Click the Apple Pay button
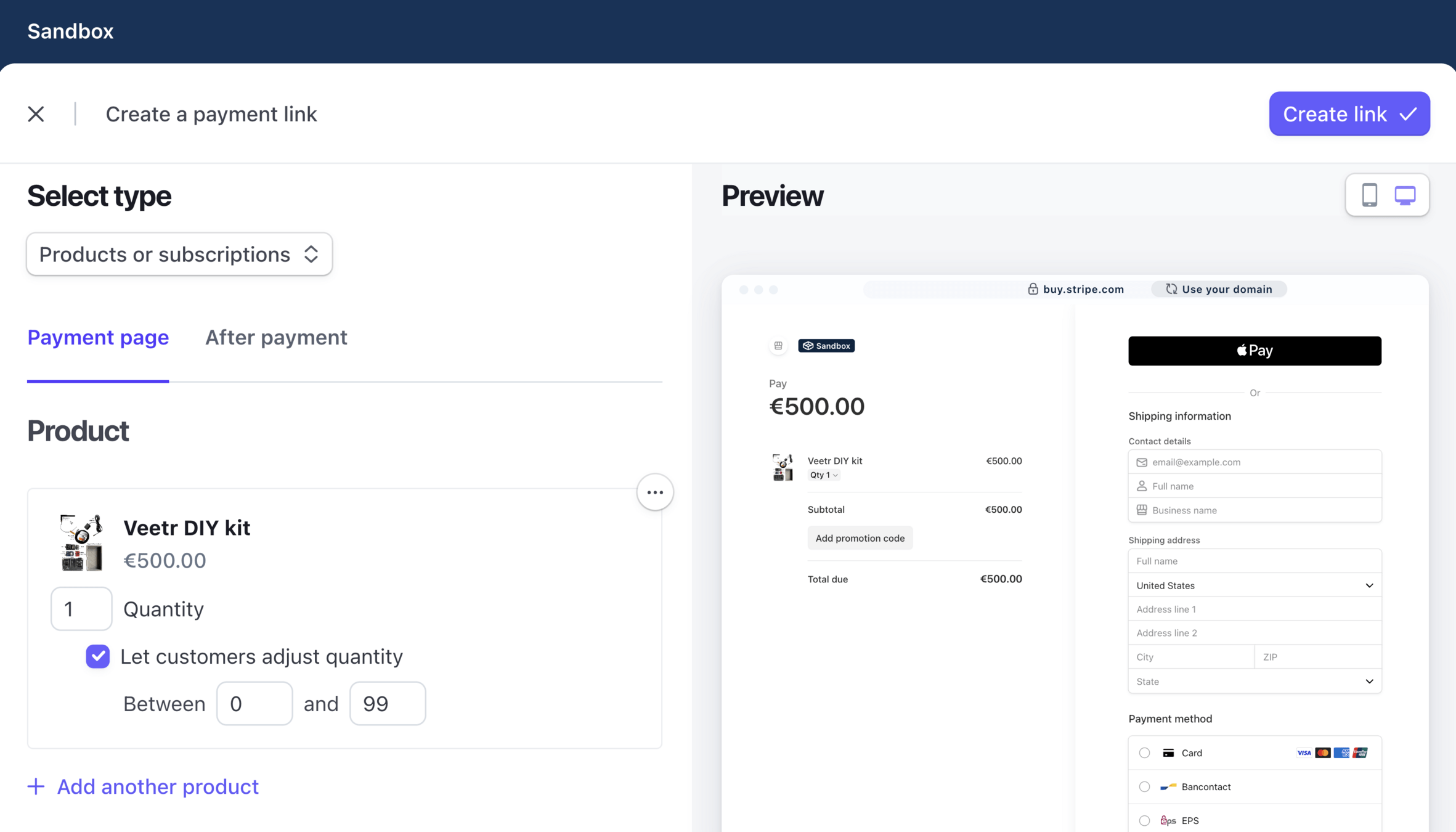 [1255, 351]
